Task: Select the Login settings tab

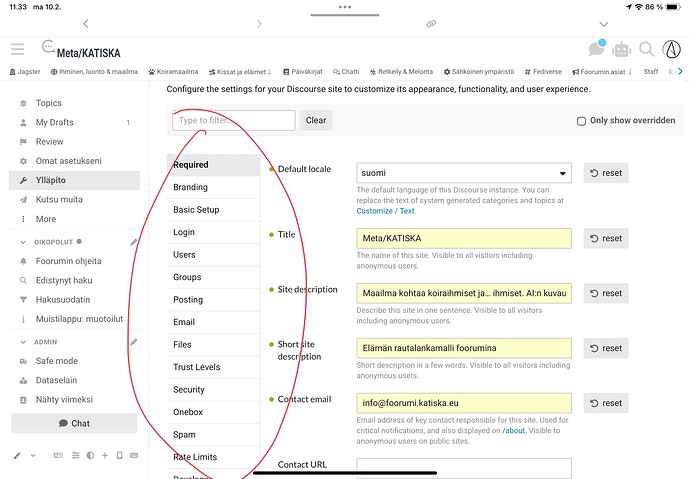Action: pyautogui.click(x=213, y=232)
